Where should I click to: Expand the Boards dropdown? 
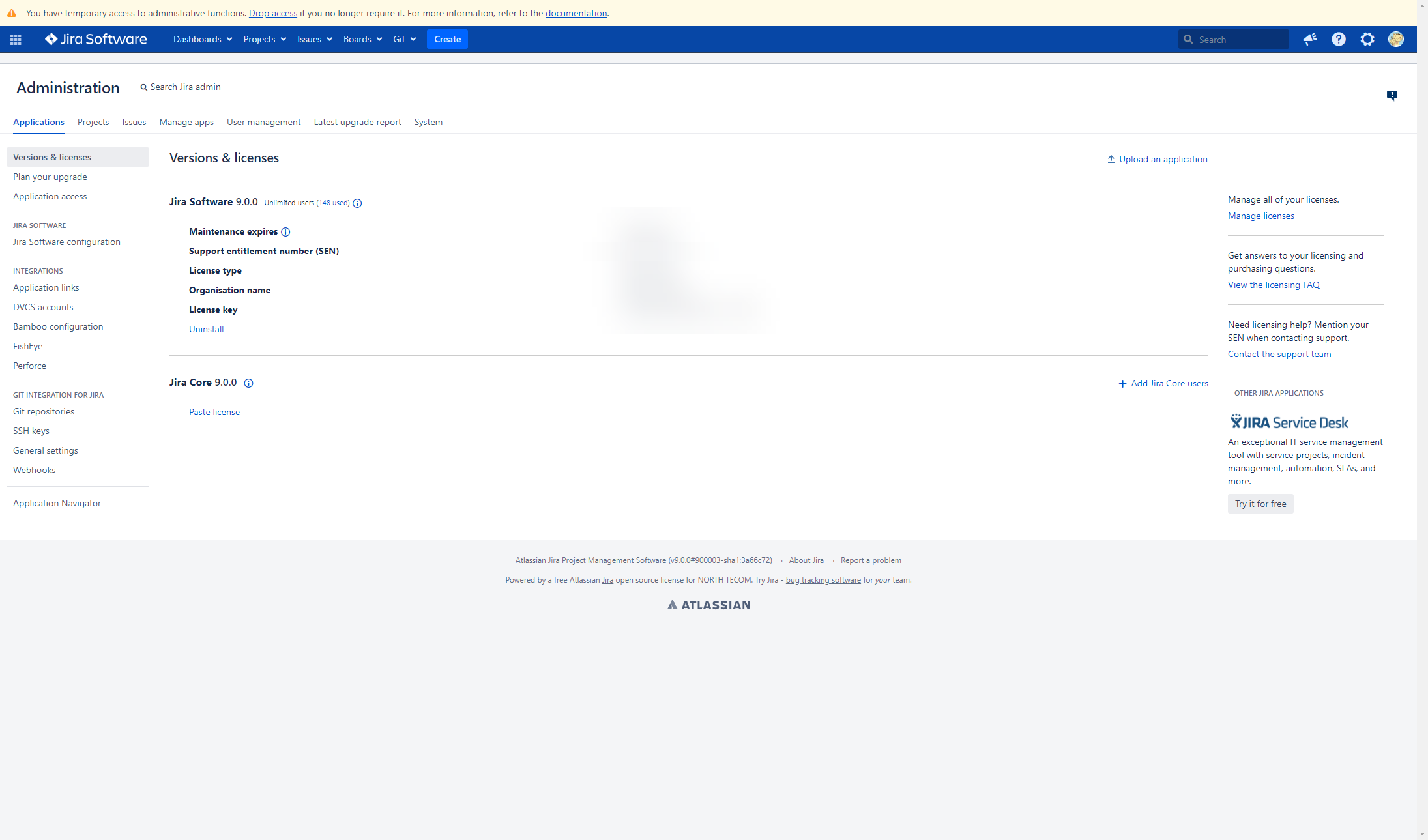(362, 39)
